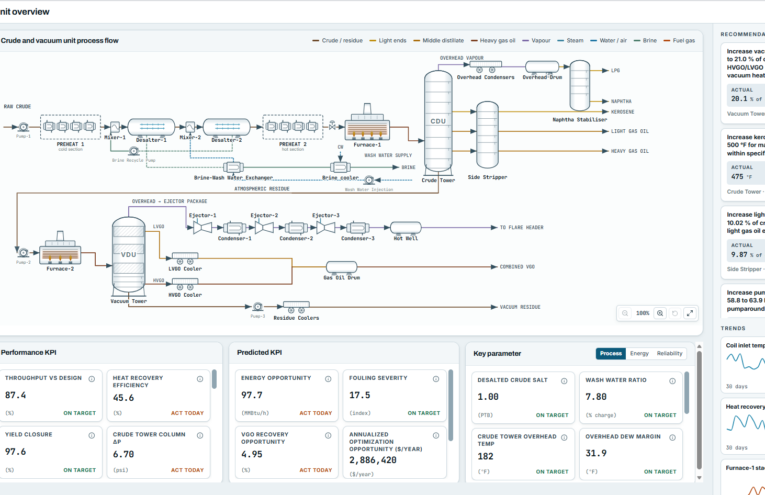Select the Side Stripper column
Screen dimensions: 765x495
point(487,135)
